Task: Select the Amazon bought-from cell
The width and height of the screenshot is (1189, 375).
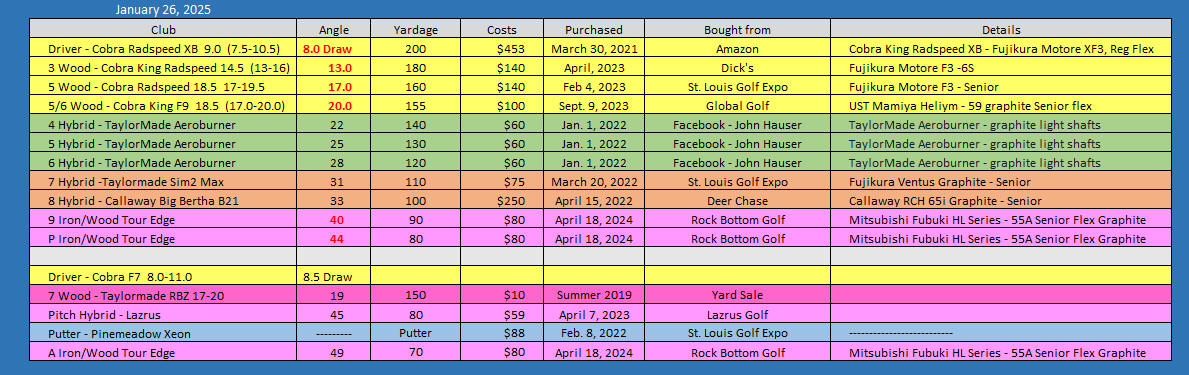Action: [x=737, y=48]
